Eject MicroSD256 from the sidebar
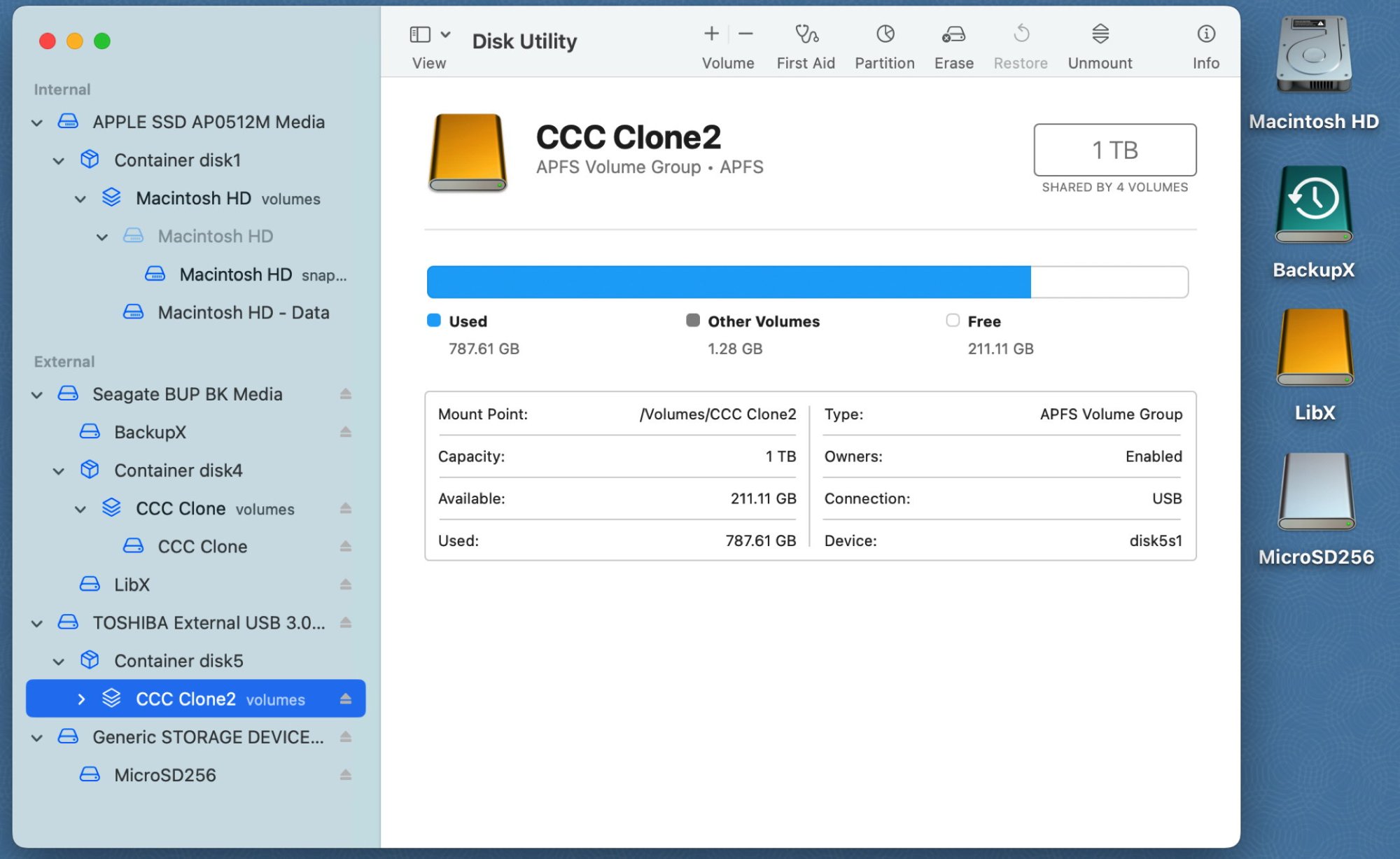Screen dimensions: 1400x859 click(345, 775)
